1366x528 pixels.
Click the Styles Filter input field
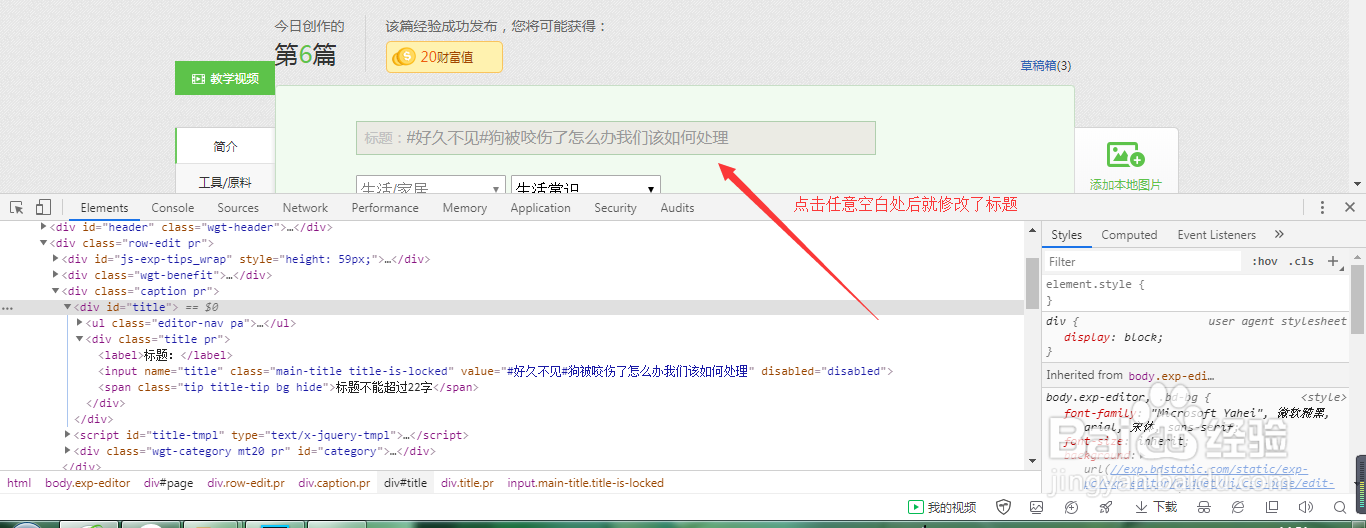[1142, 261]
